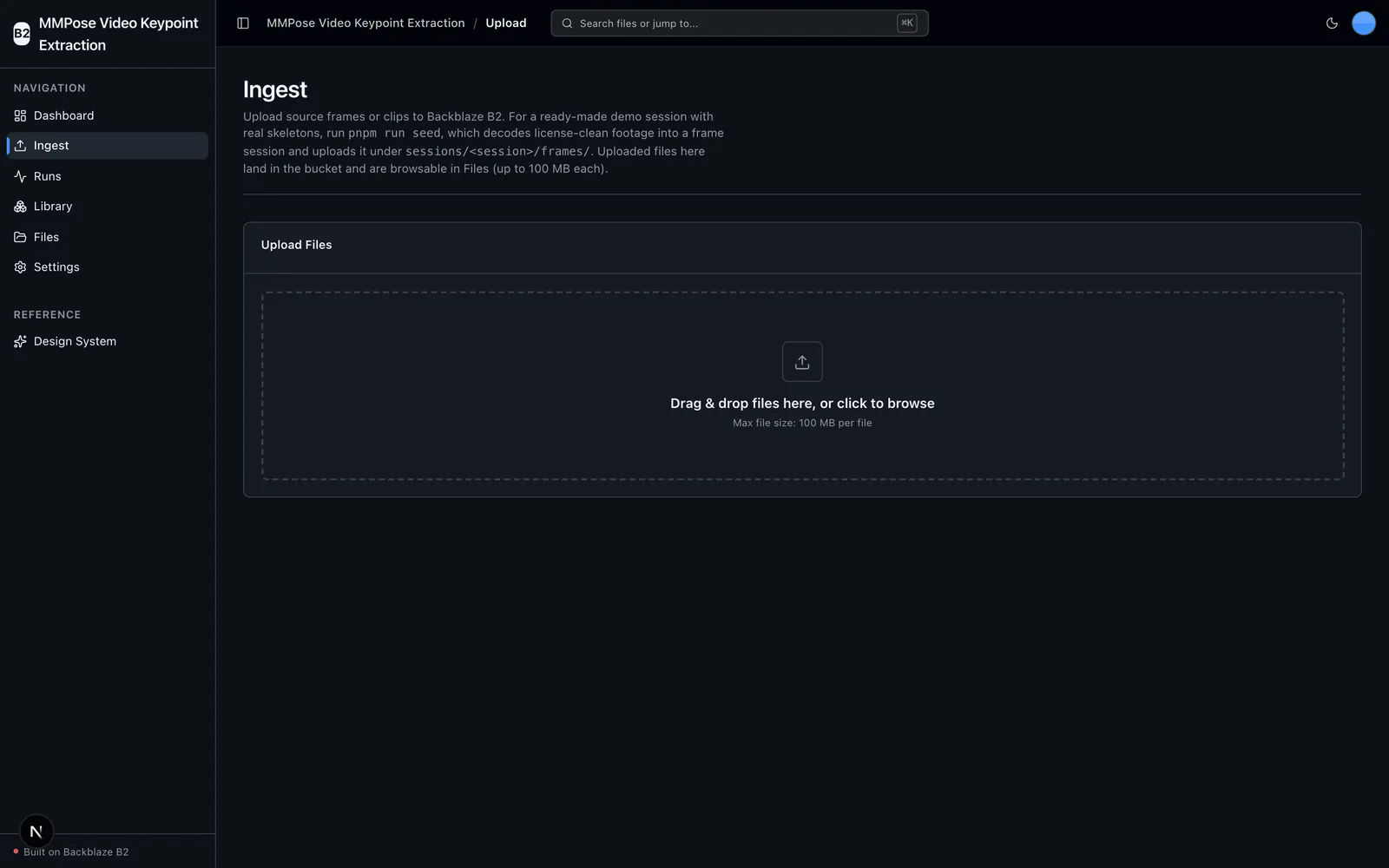Screen dimensions: 1389x868
Task: Click the Design System sparkle icon
Action: click(20, 342)
